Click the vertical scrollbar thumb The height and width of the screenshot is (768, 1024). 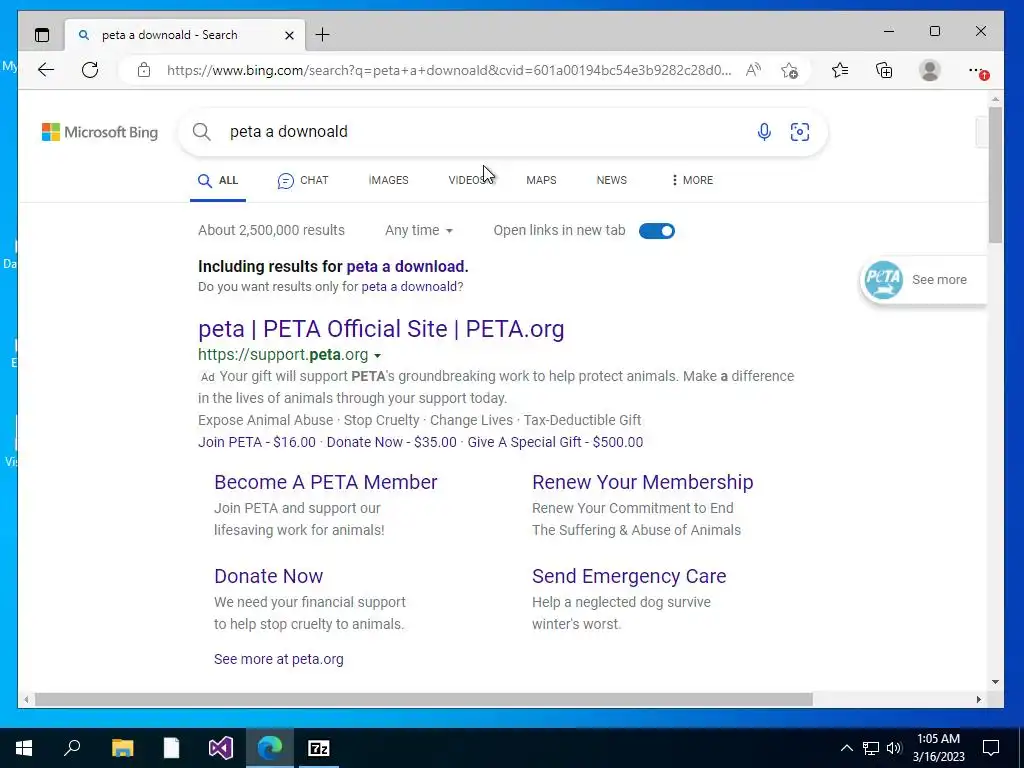coord(995,174)
